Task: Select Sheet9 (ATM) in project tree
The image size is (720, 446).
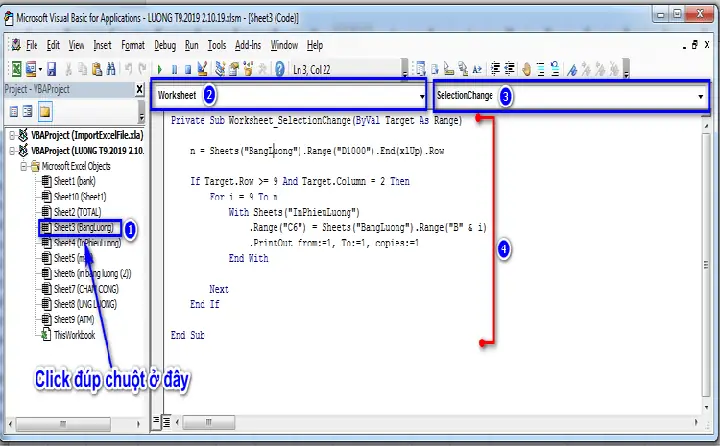Action: [73, 320]
